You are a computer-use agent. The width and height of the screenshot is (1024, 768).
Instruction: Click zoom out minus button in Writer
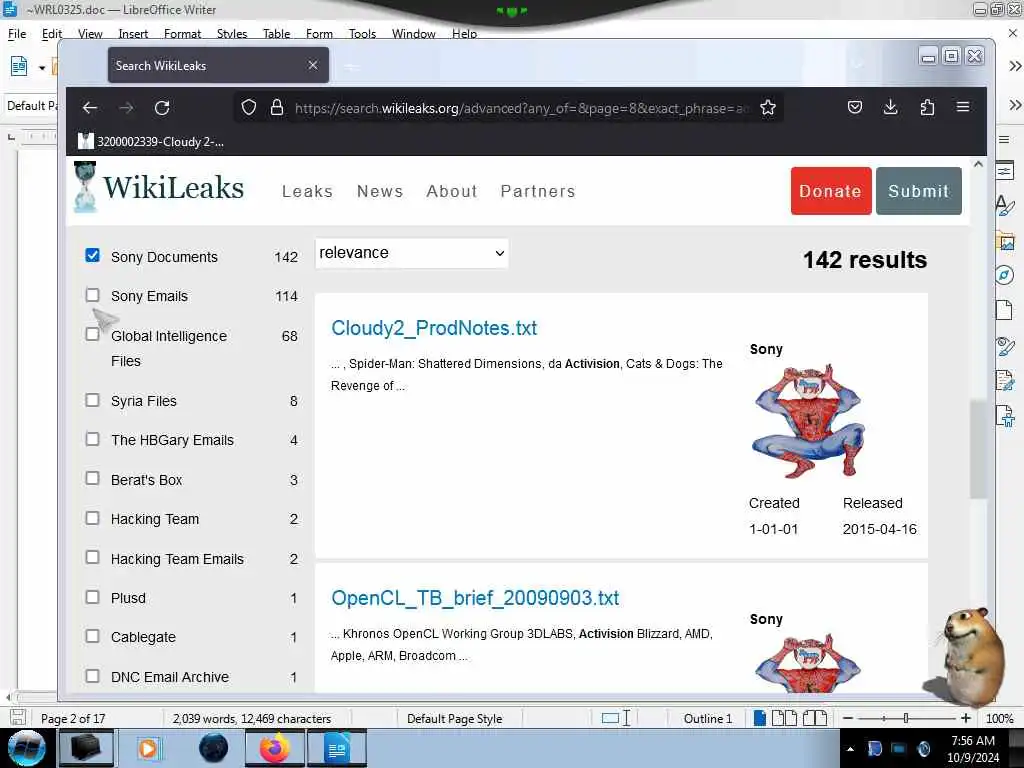click(848, 718)
